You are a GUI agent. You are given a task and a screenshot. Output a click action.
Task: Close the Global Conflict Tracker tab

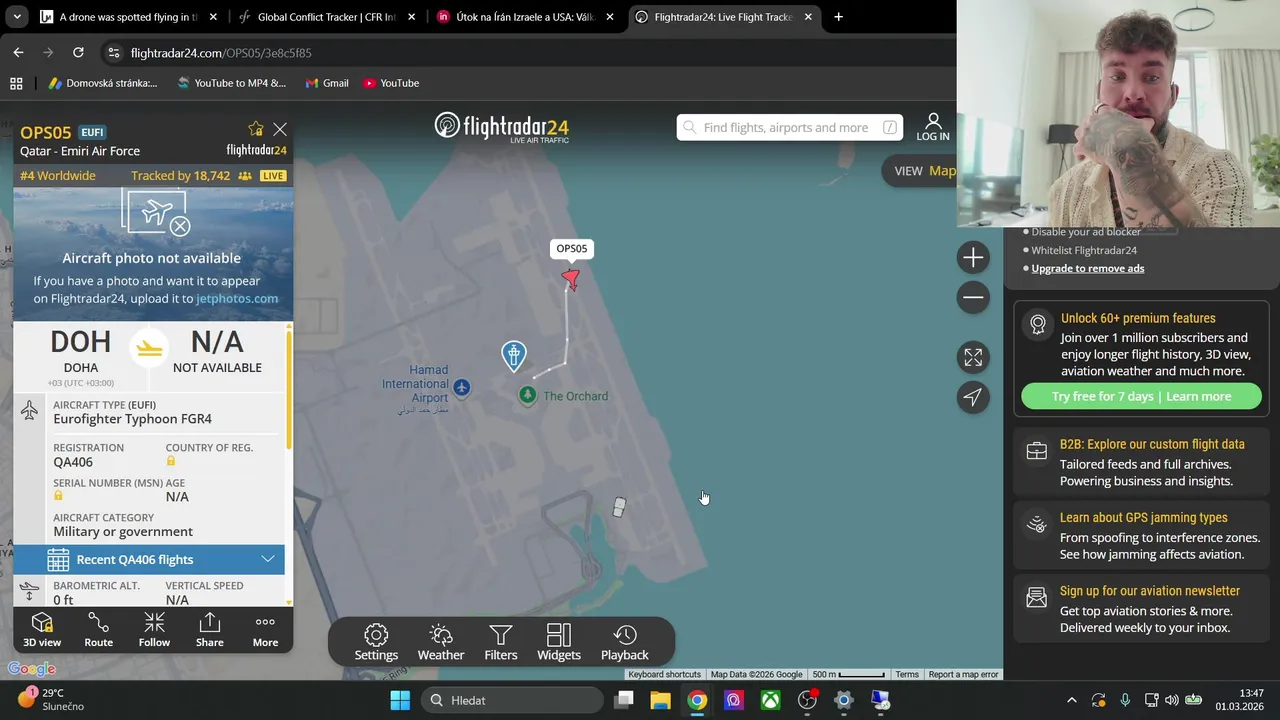(411, 17)
